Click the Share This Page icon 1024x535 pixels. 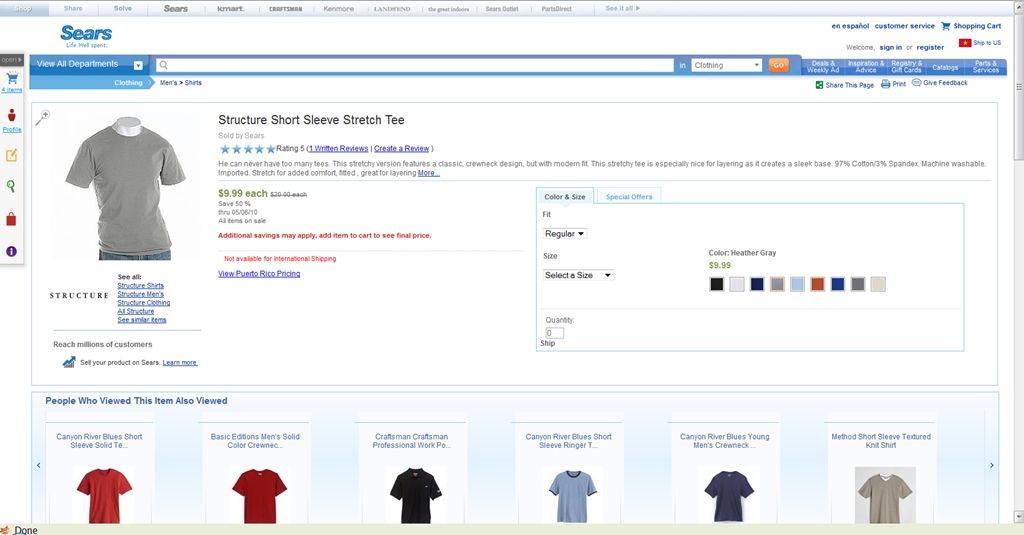coord(819,85)
